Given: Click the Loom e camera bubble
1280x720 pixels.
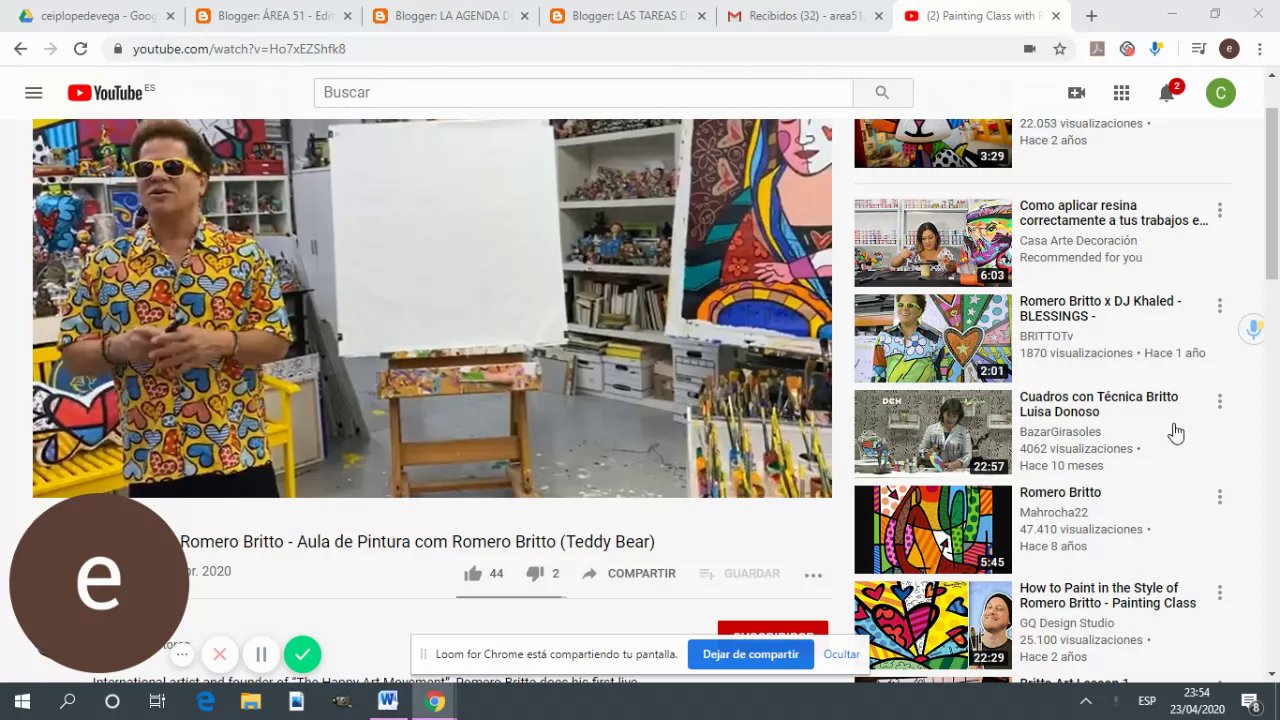Looking at the screenshot, I should click(99, 583).
